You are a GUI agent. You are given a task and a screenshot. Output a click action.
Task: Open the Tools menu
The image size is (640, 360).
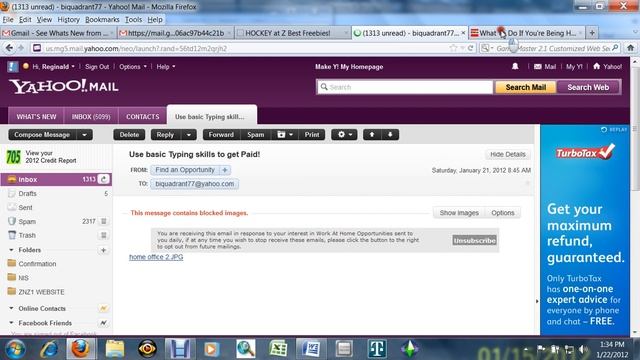pos(133,20)
